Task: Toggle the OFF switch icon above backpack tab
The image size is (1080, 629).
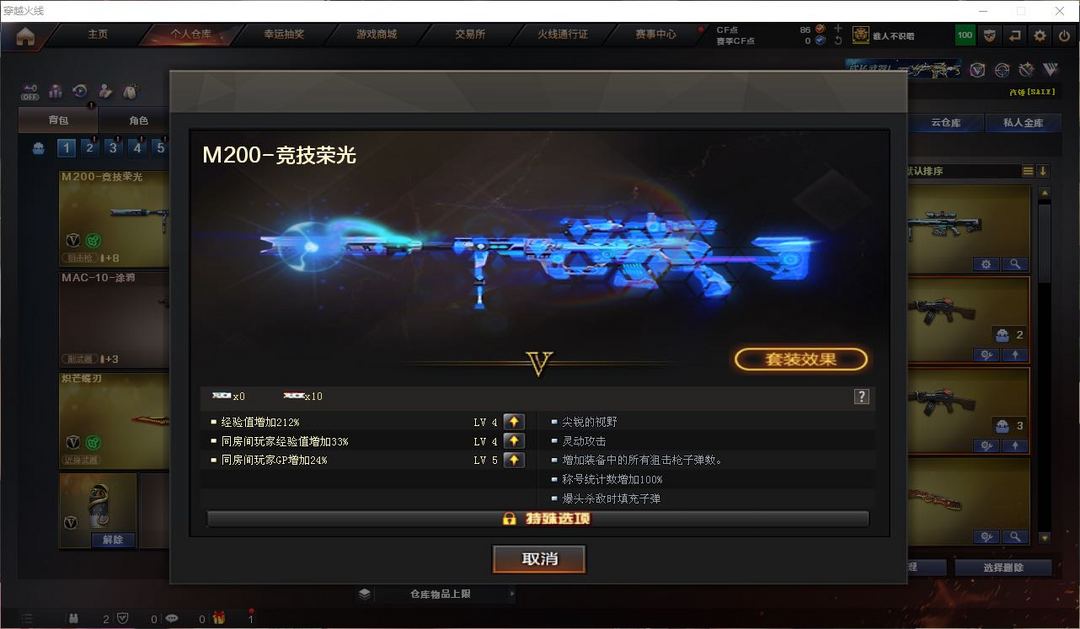Action: [x=30, y=92]
